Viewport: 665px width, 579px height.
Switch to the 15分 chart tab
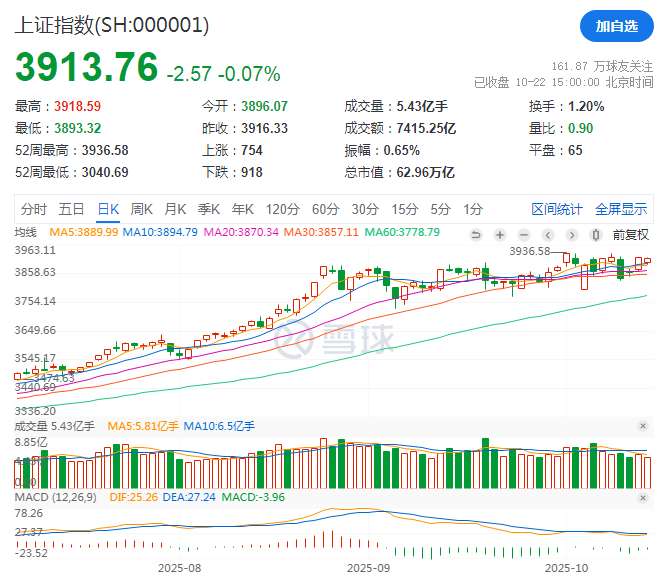coord(405,209)
